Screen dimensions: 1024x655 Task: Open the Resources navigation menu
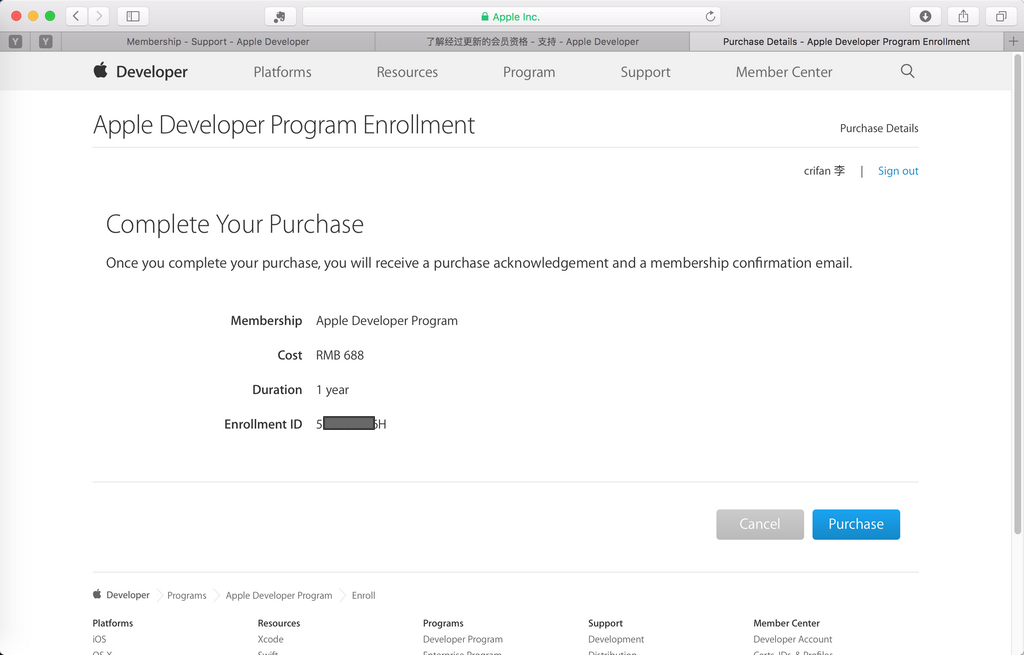tap(407, 72)
